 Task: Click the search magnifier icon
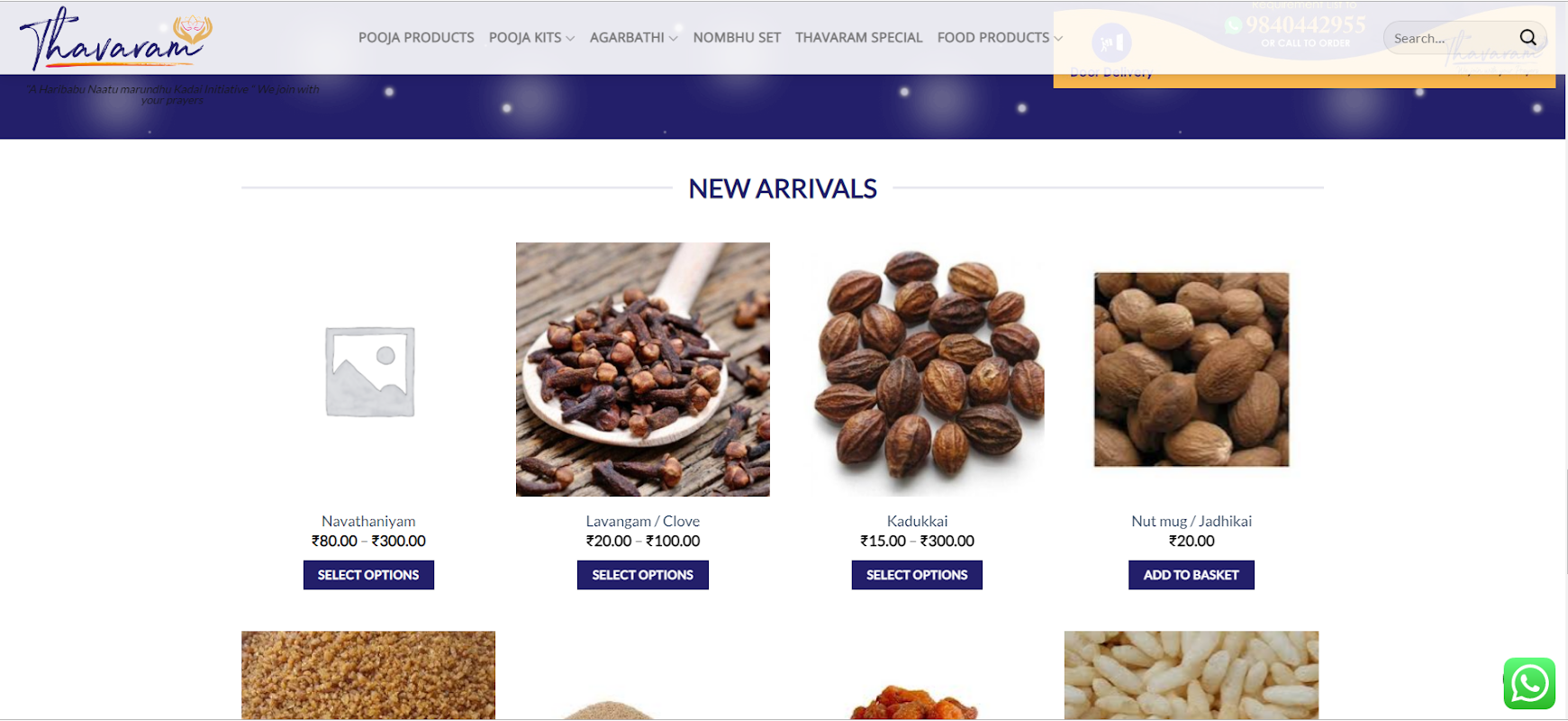point(1527,38)
